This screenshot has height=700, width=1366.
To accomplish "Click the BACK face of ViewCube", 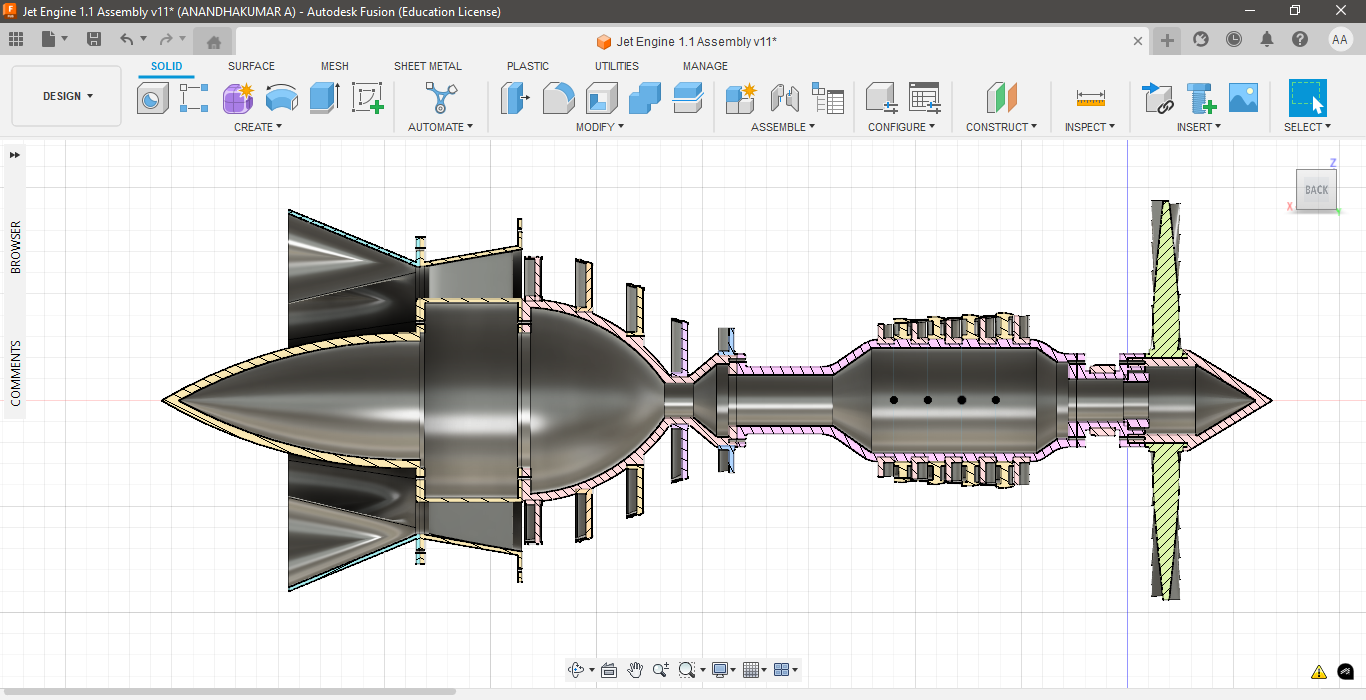I will 1316,190.
